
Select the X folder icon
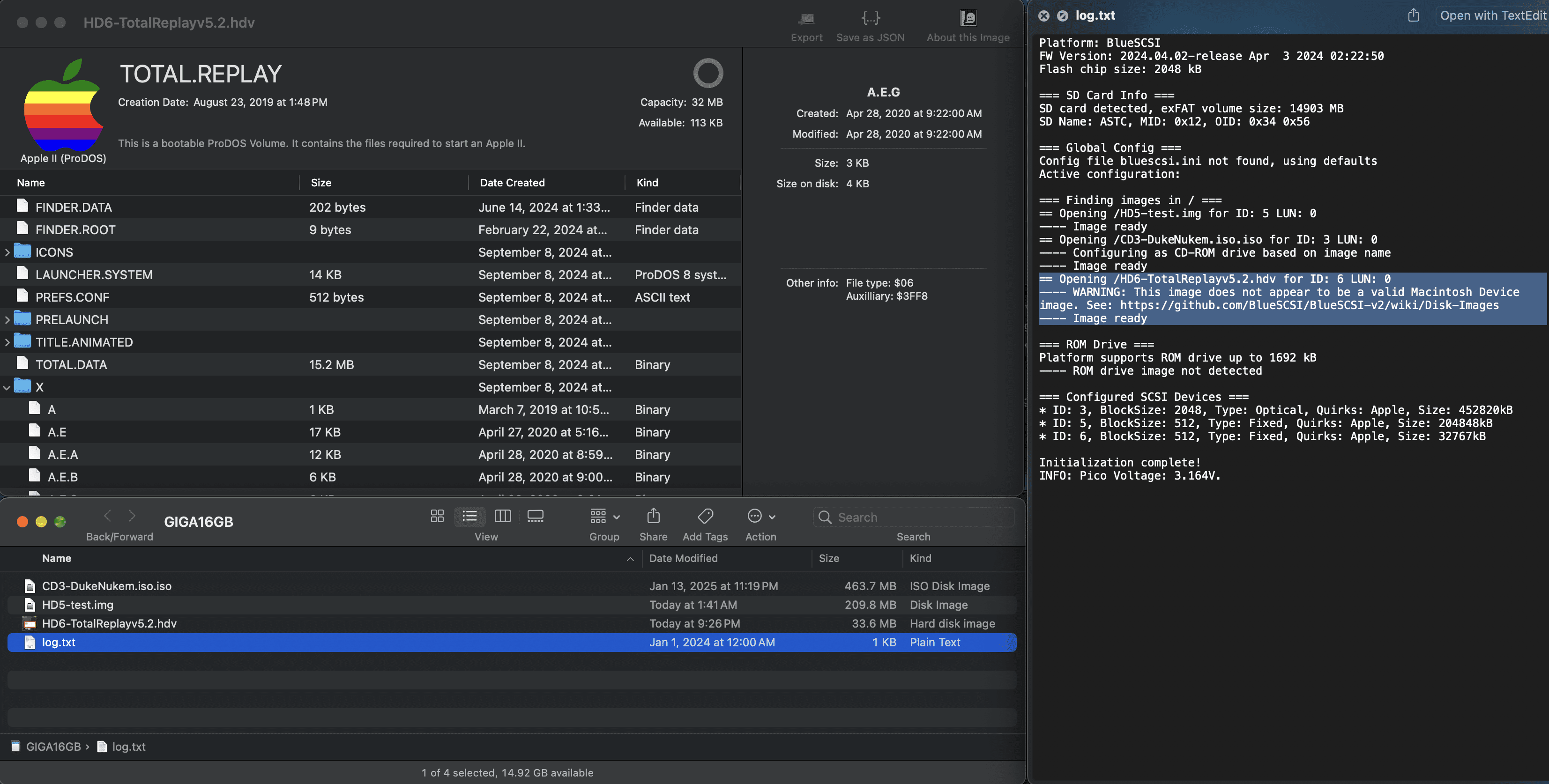[22, 386]
